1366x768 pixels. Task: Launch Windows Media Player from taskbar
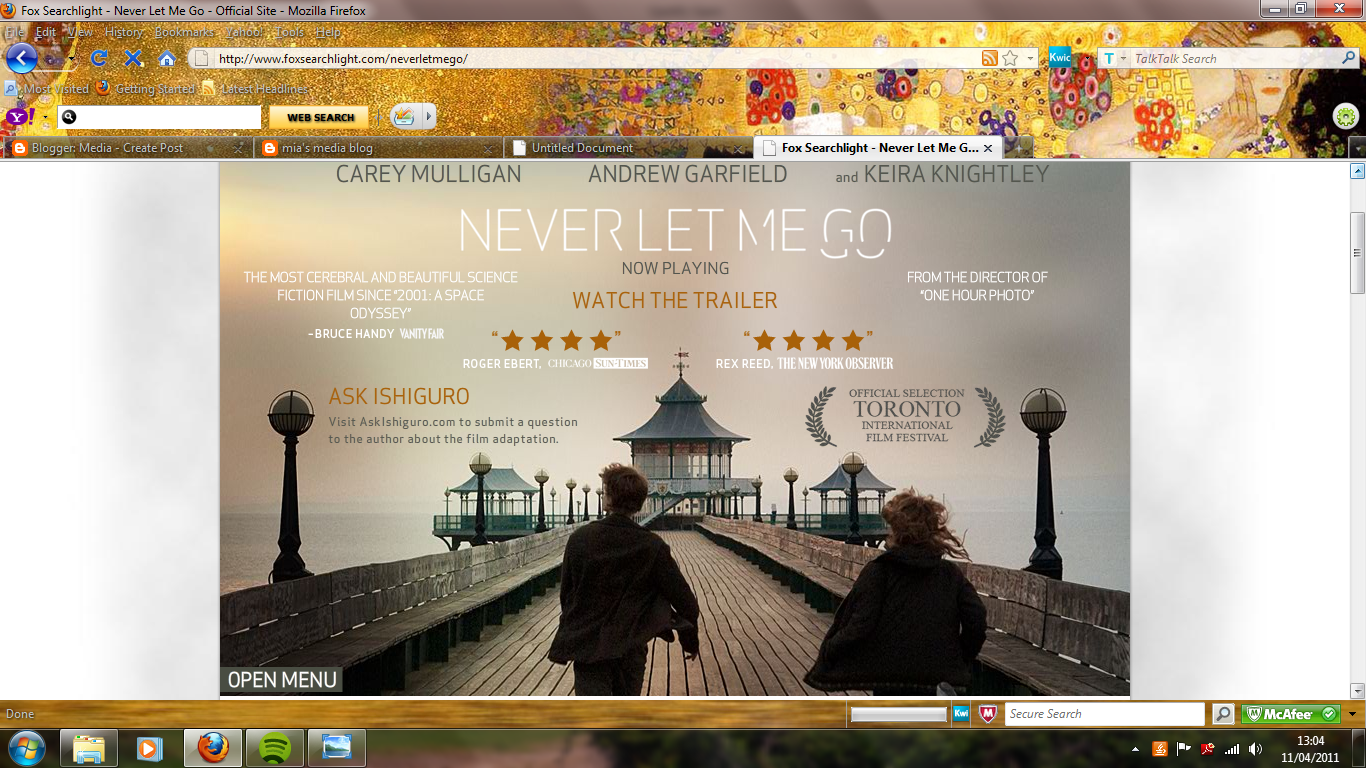pyautogui.click(x=150, y=748)
